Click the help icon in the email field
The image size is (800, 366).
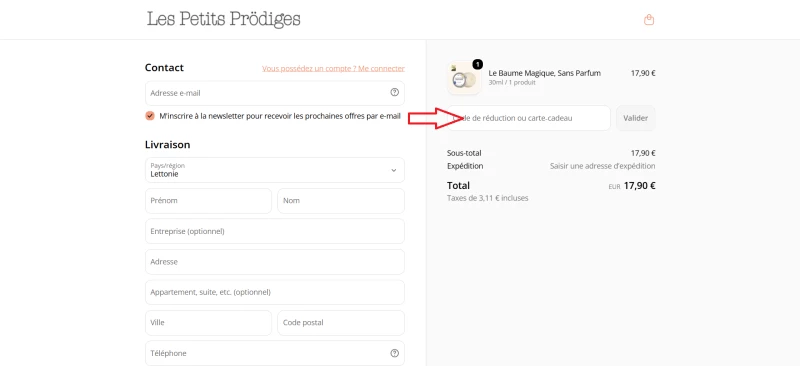[394, 93]
